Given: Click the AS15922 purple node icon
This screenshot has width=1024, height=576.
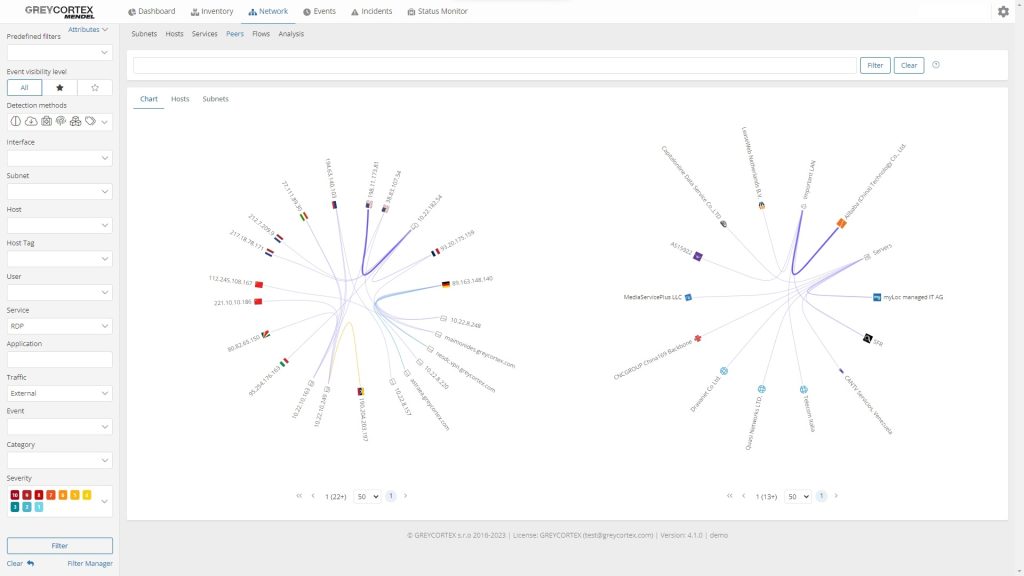Looking at the screenshot, I should (x=698, y=256).
